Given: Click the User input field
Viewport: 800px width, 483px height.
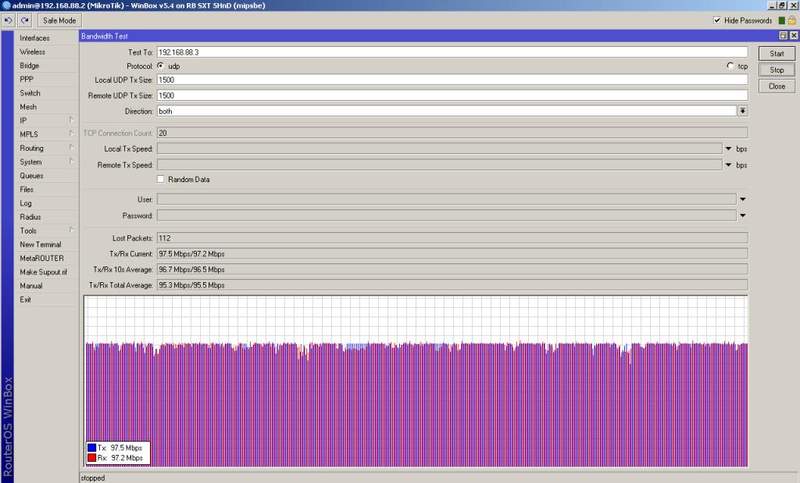Looking at the screenshot, I should tap(446, 199).
